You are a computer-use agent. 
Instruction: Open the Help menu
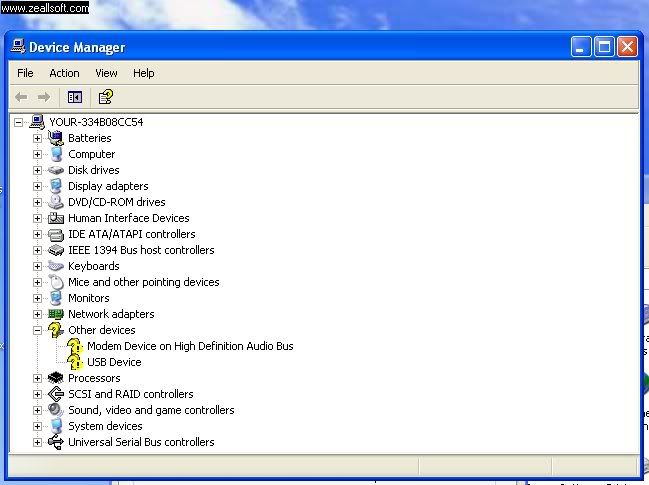(x=143, y=73)
